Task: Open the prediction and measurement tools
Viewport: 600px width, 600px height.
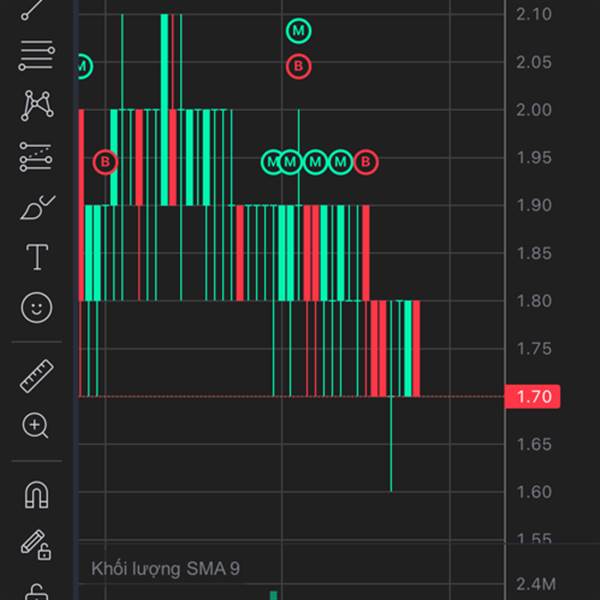Action: point(36,157)
